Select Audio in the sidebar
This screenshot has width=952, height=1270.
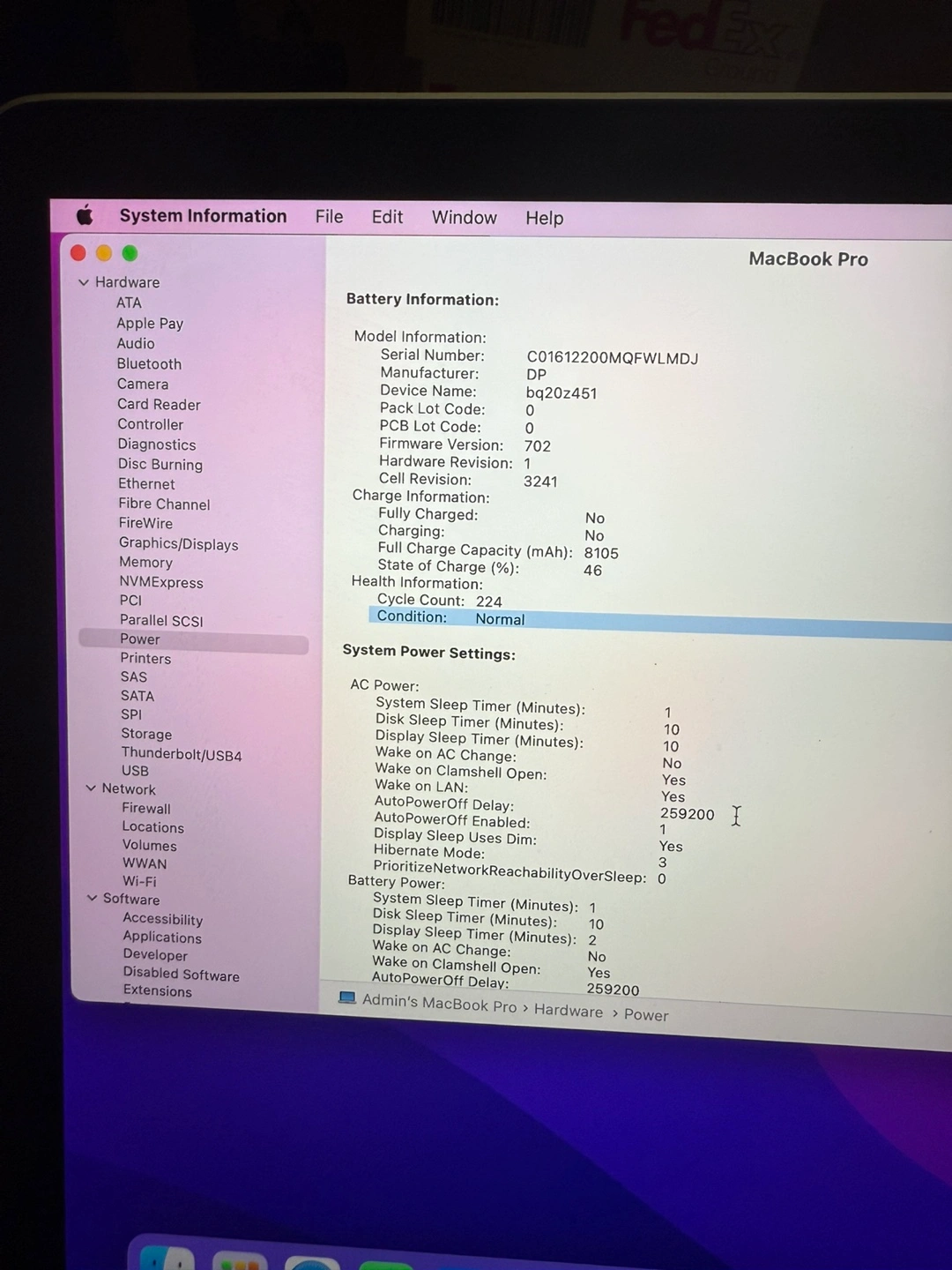click(x=136, y=343)
